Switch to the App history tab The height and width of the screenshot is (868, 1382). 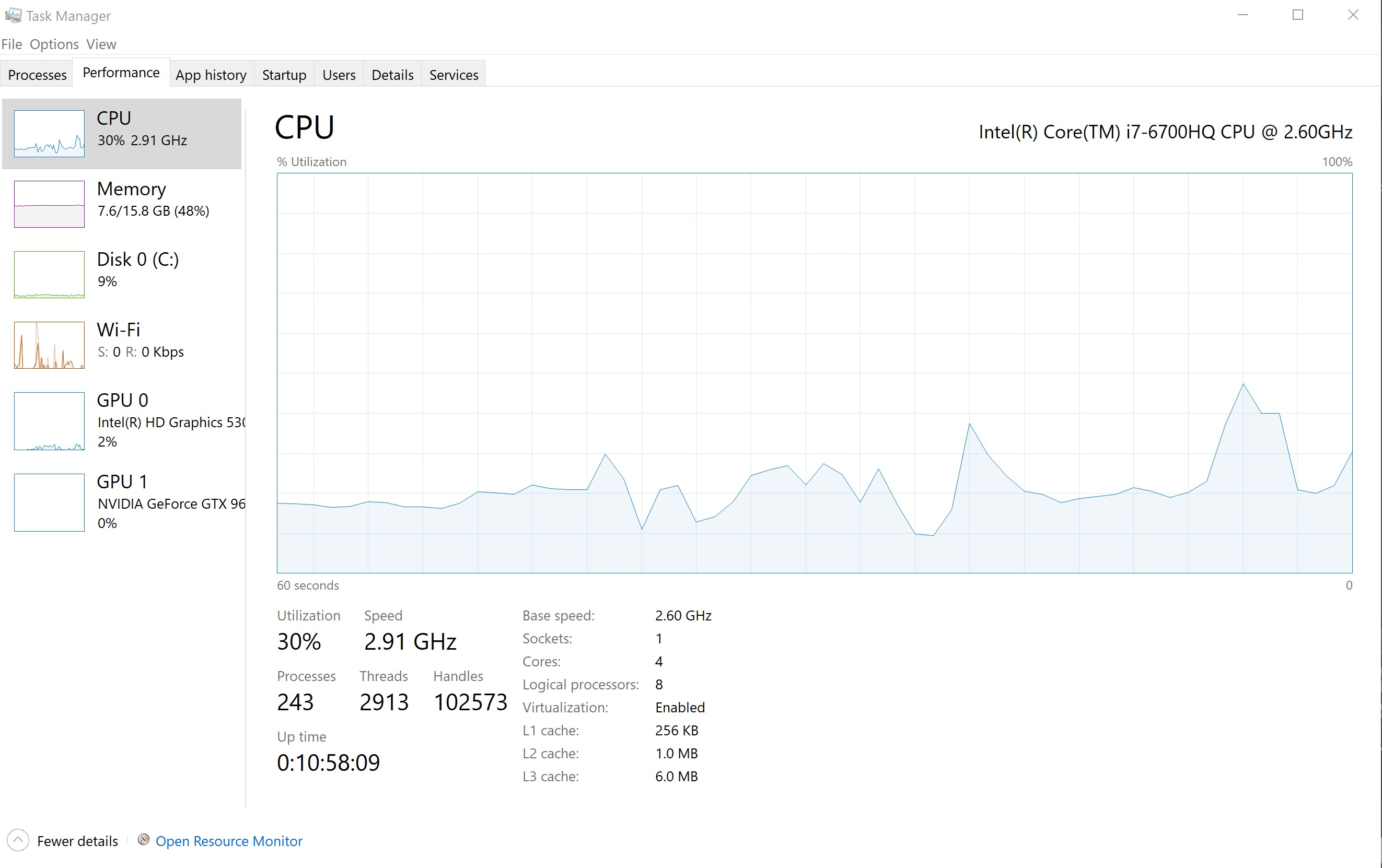point(211,75)
